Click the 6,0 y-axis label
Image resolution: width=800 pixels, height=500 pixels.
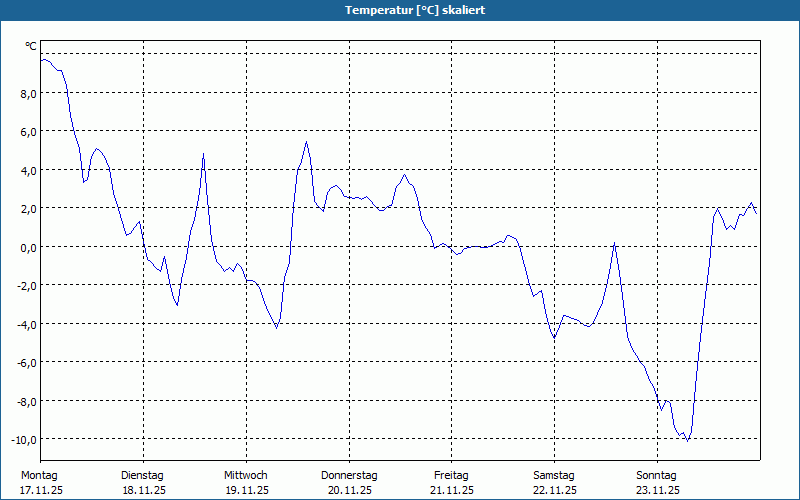(28, 132)
